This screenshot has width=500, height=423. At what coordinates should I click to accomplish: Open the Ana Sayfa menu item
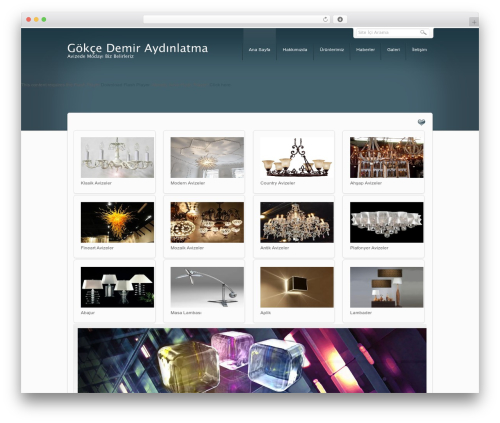[x=259, y=50]
